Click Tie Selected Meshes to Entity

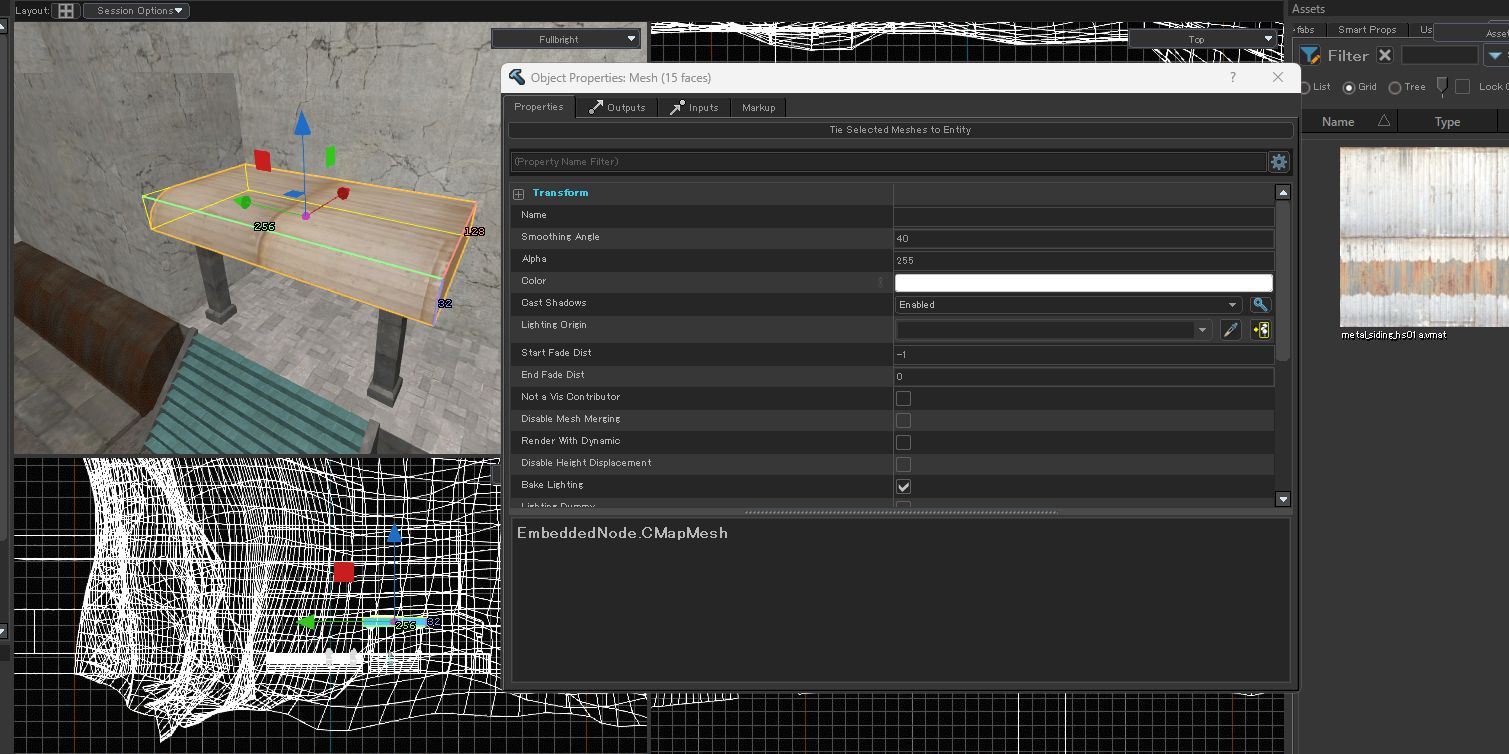[x=900, y=130]
